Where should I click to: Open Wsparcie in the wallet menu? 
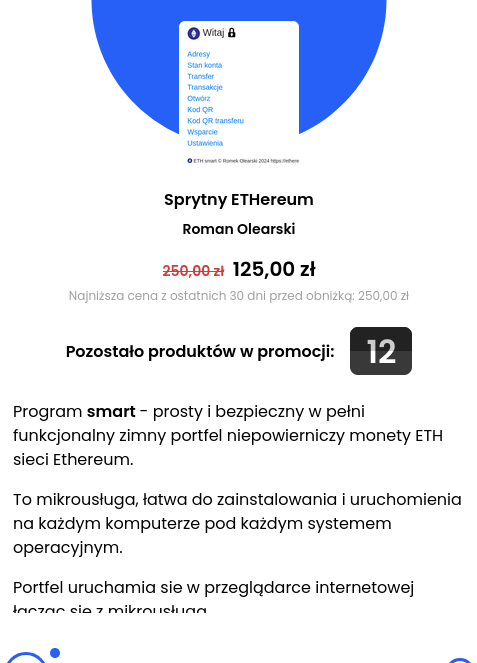[x=202, y=132]
